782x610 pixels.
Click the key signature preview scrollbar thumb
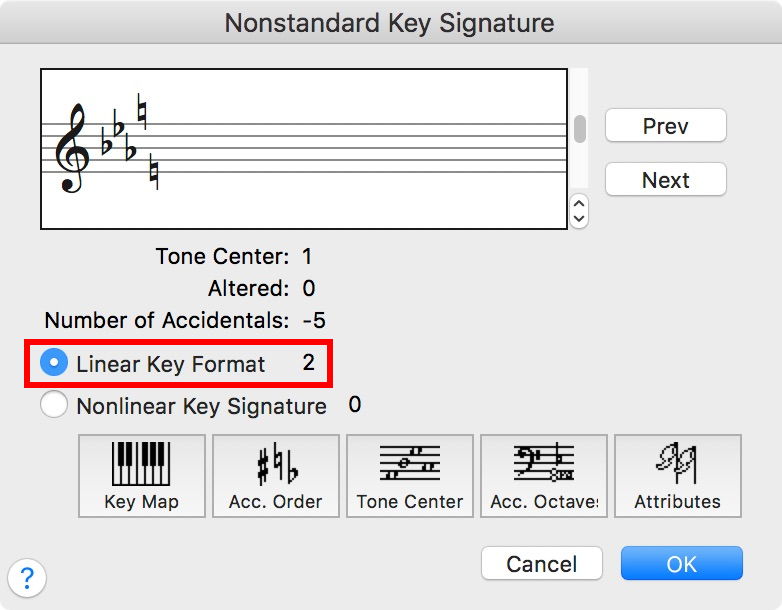tap(579, 128)
